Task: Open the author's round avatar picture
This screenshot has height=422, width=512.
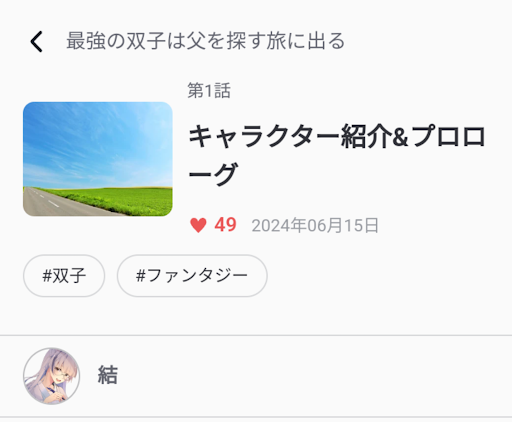Action: pos(52,376)
